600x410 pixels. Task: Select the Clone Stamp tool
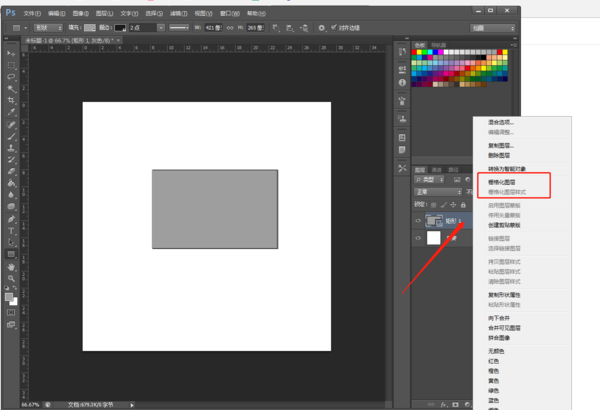[x=11, y=148]
